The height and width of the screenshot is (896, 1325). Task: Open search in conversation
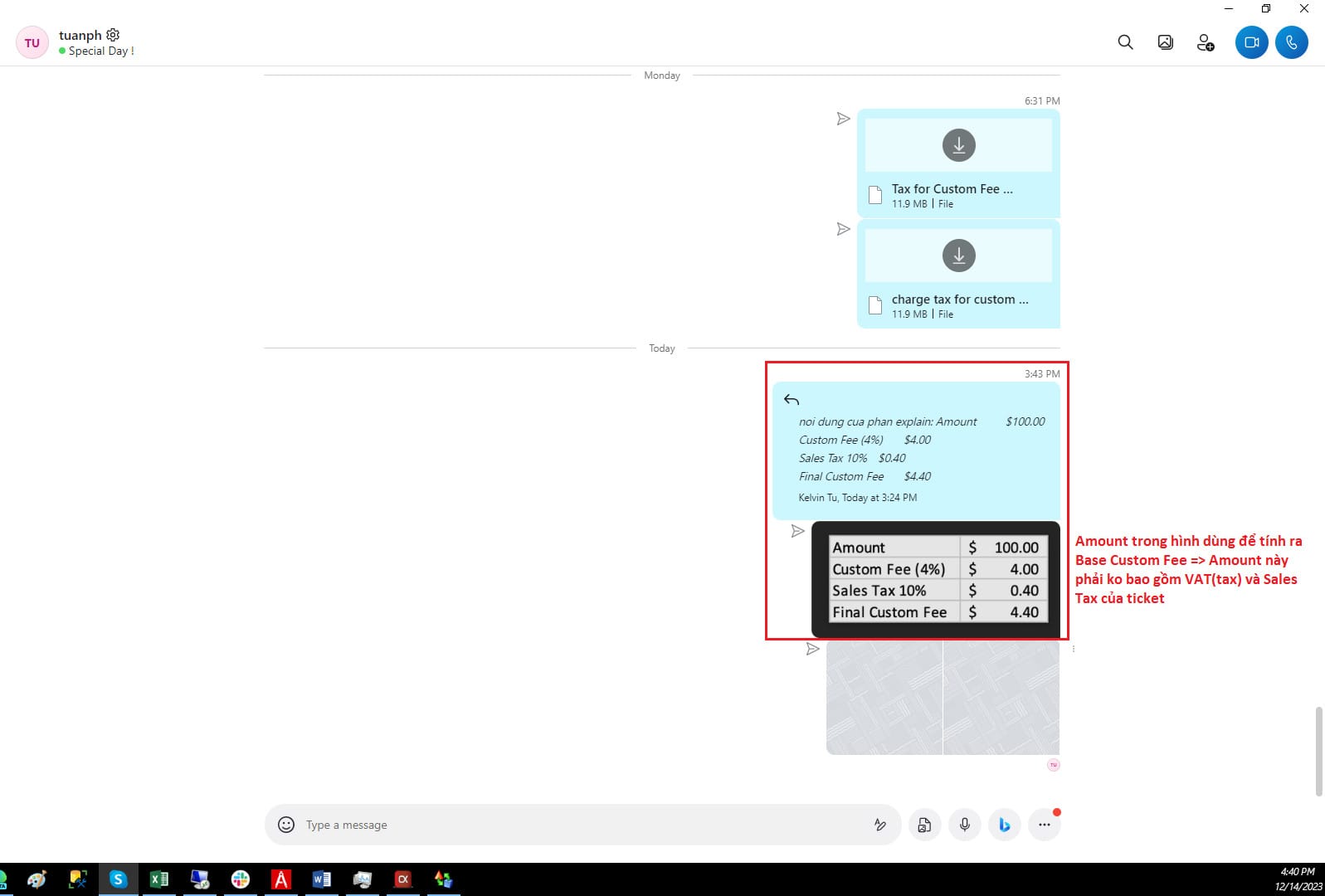1125,42
